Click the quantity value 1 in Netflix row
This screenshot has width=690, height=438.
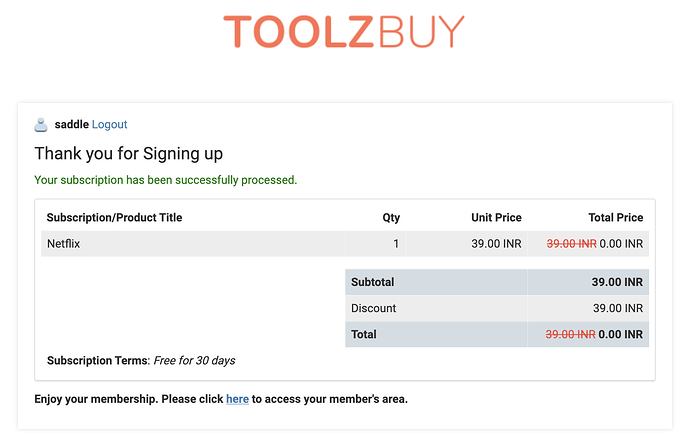click(396, 244)
